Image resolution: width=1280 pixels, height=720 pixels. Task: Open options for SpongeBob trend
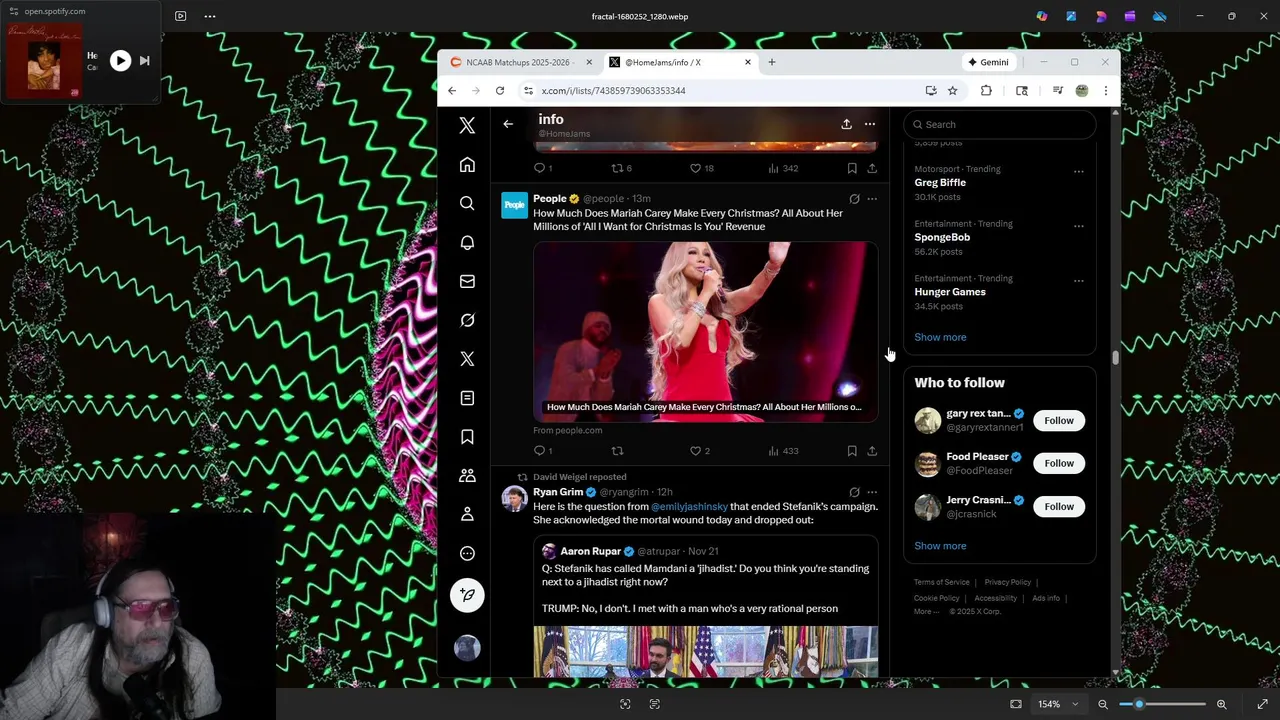1078,226
